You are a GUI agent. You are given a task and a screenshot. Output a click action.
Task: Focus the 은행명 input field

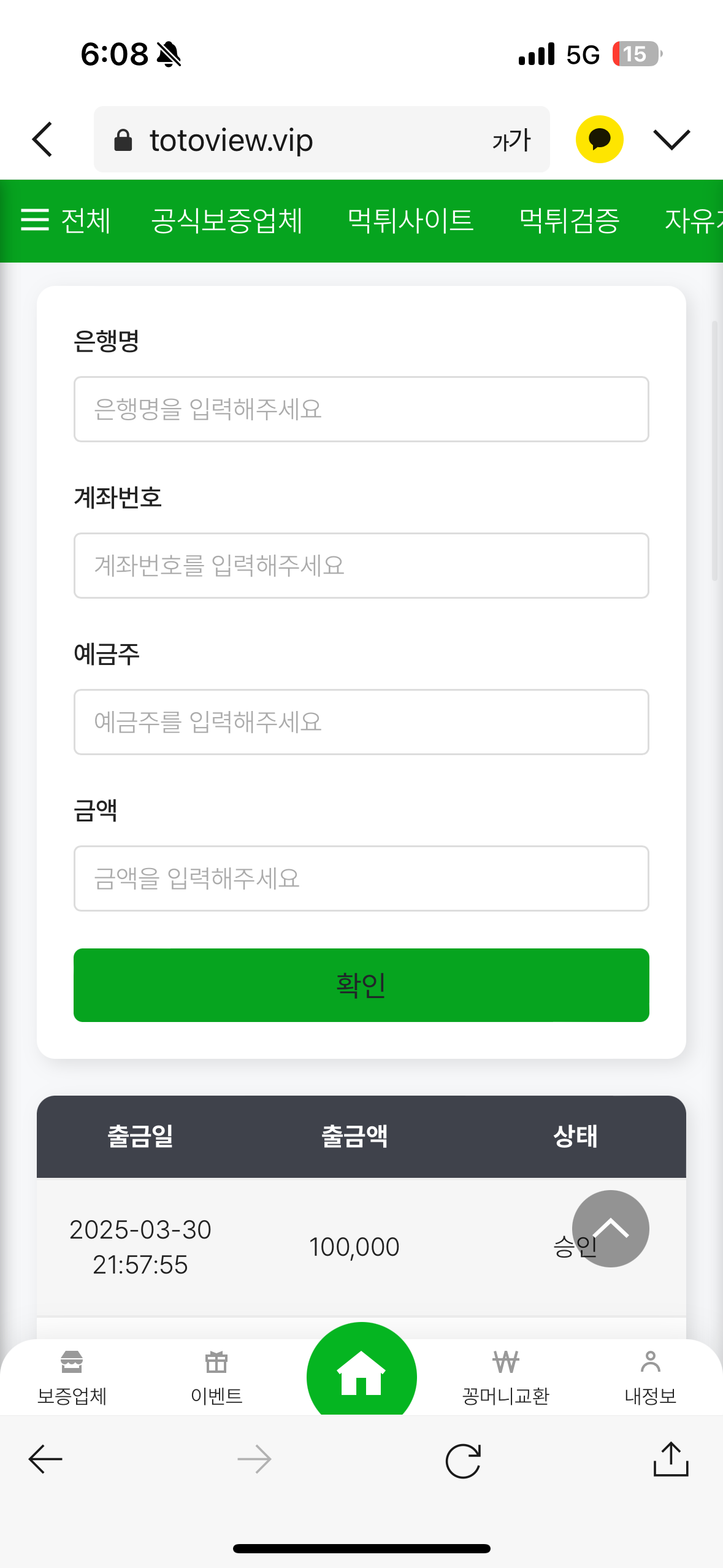(x=361, y=409)
